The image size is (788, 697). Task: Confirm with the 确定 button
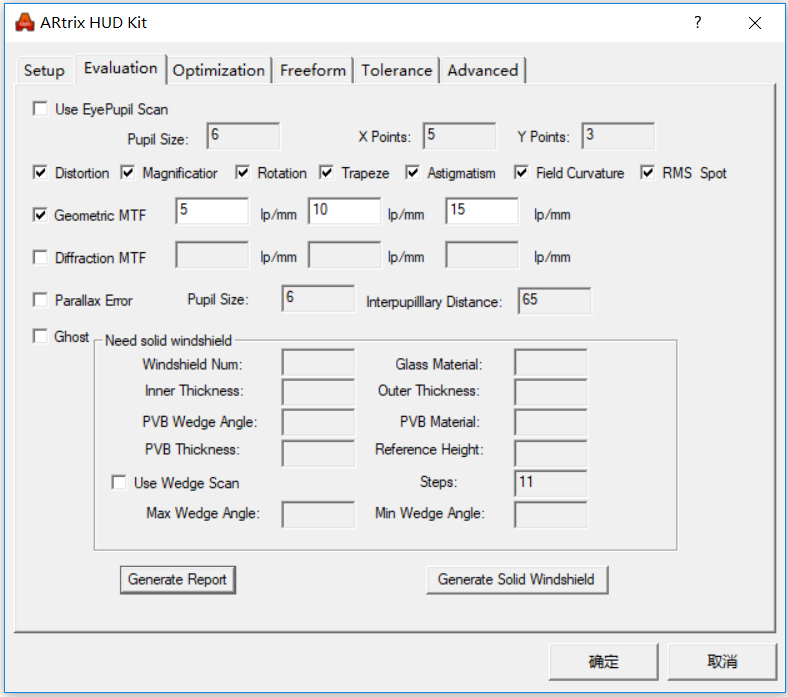click(x=604, y=661)
